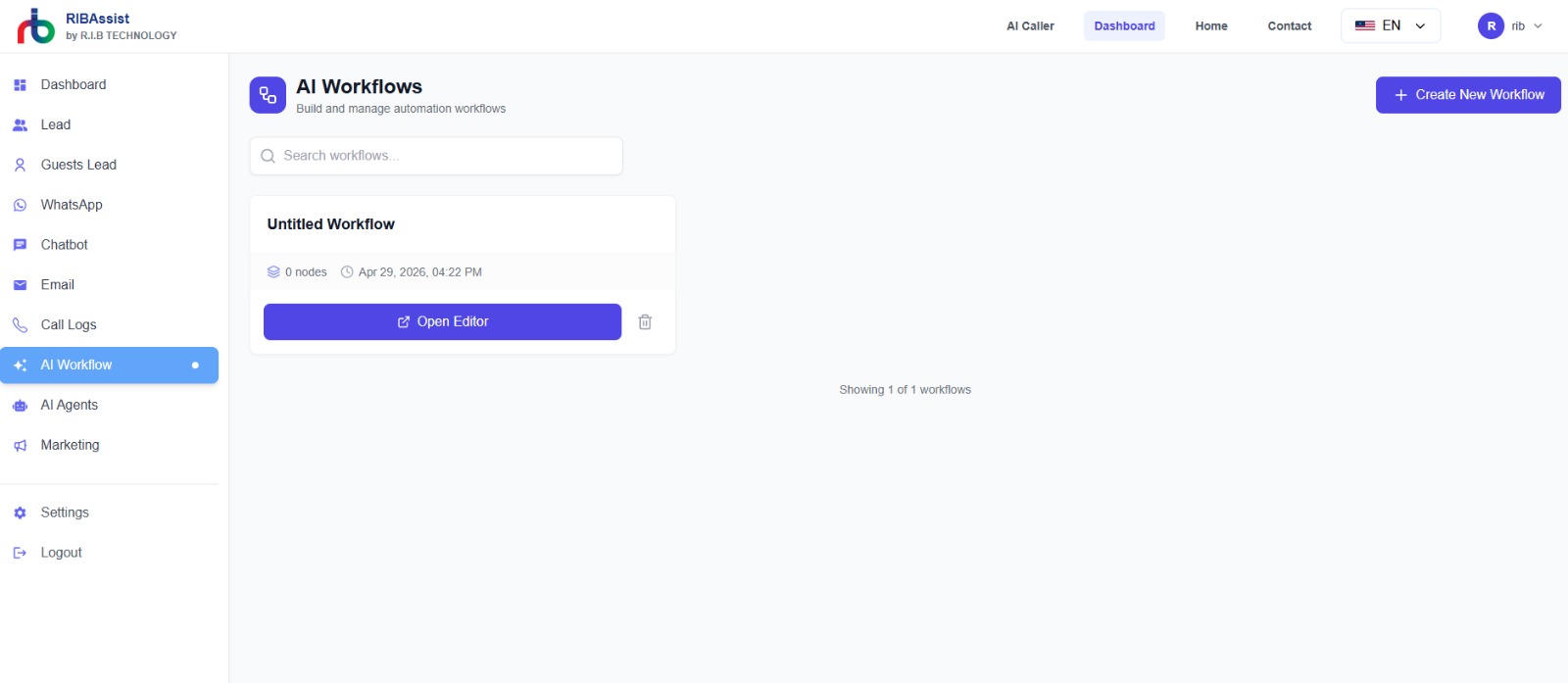Click the Dashboard grid icon in sidebar
The image size is (1568, 683).
click(20, 85)
